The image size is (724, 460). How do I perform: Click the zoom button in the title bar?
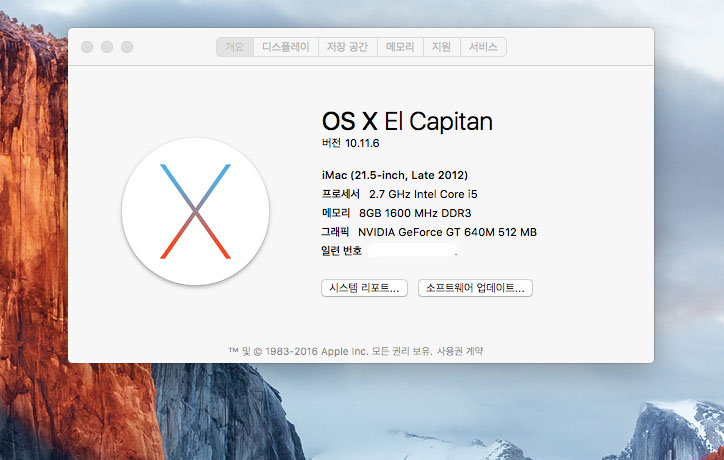coord(127,47)
